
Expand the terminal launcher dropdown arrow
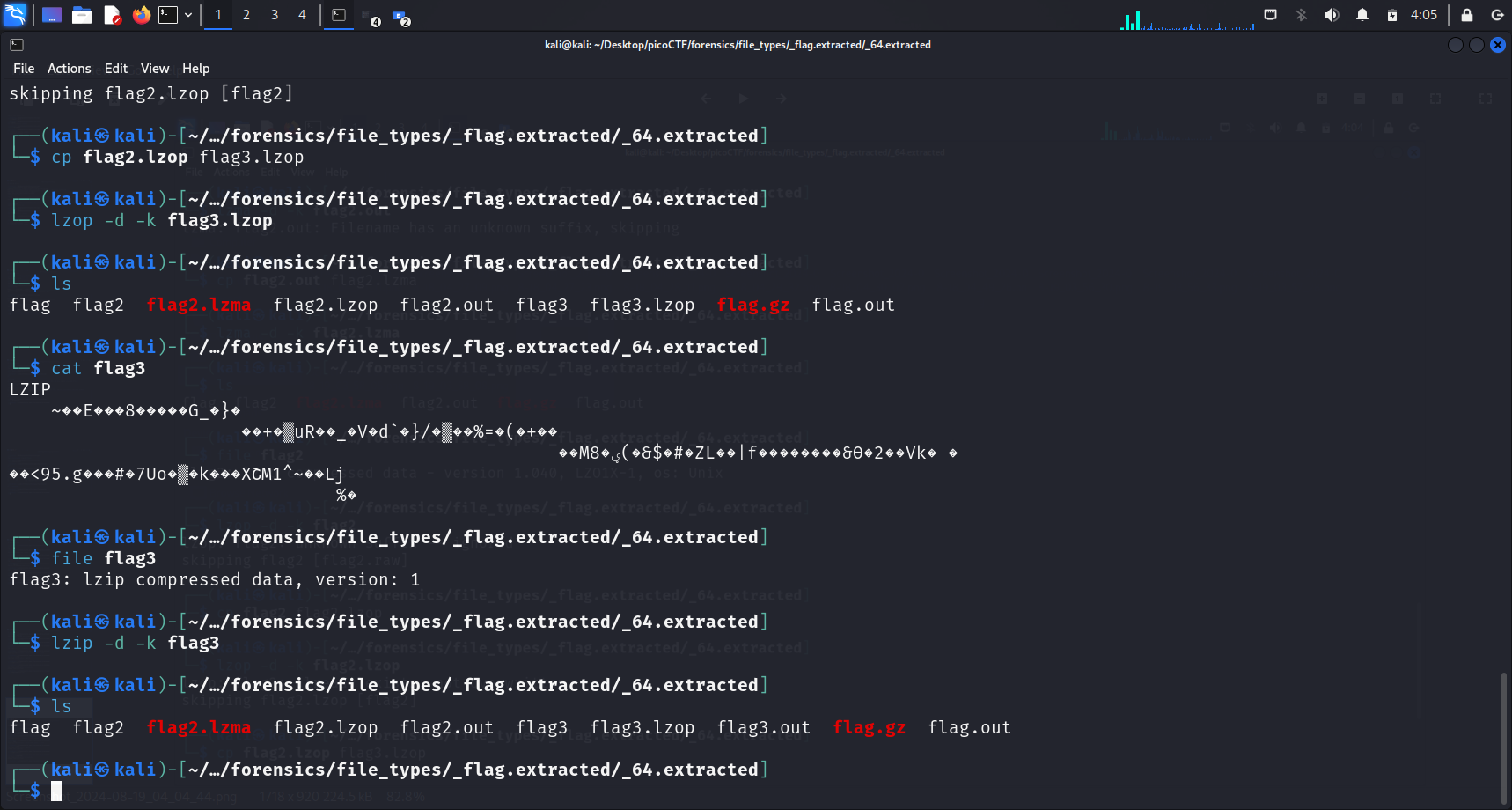point(188,15)
